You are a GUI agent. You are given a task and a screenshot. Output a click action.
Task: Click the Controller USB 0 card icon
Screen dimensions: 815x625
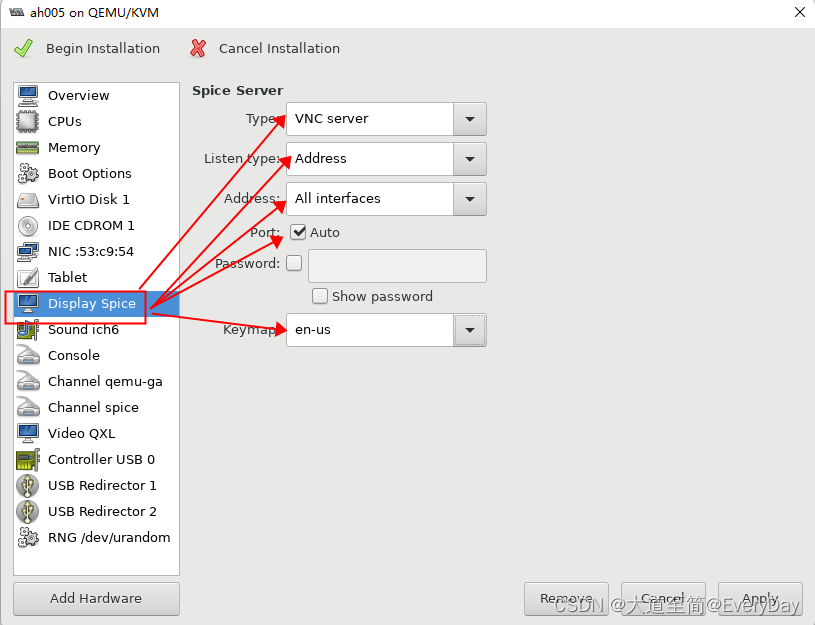coord(28,460)
